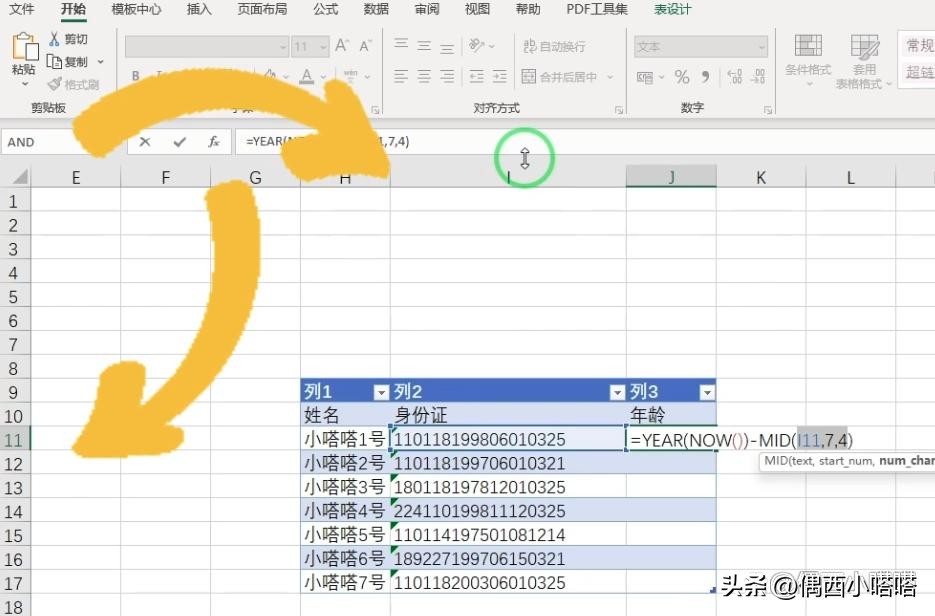935x616 pixels.
Task: Click the comma style icon
Action: 705,76
